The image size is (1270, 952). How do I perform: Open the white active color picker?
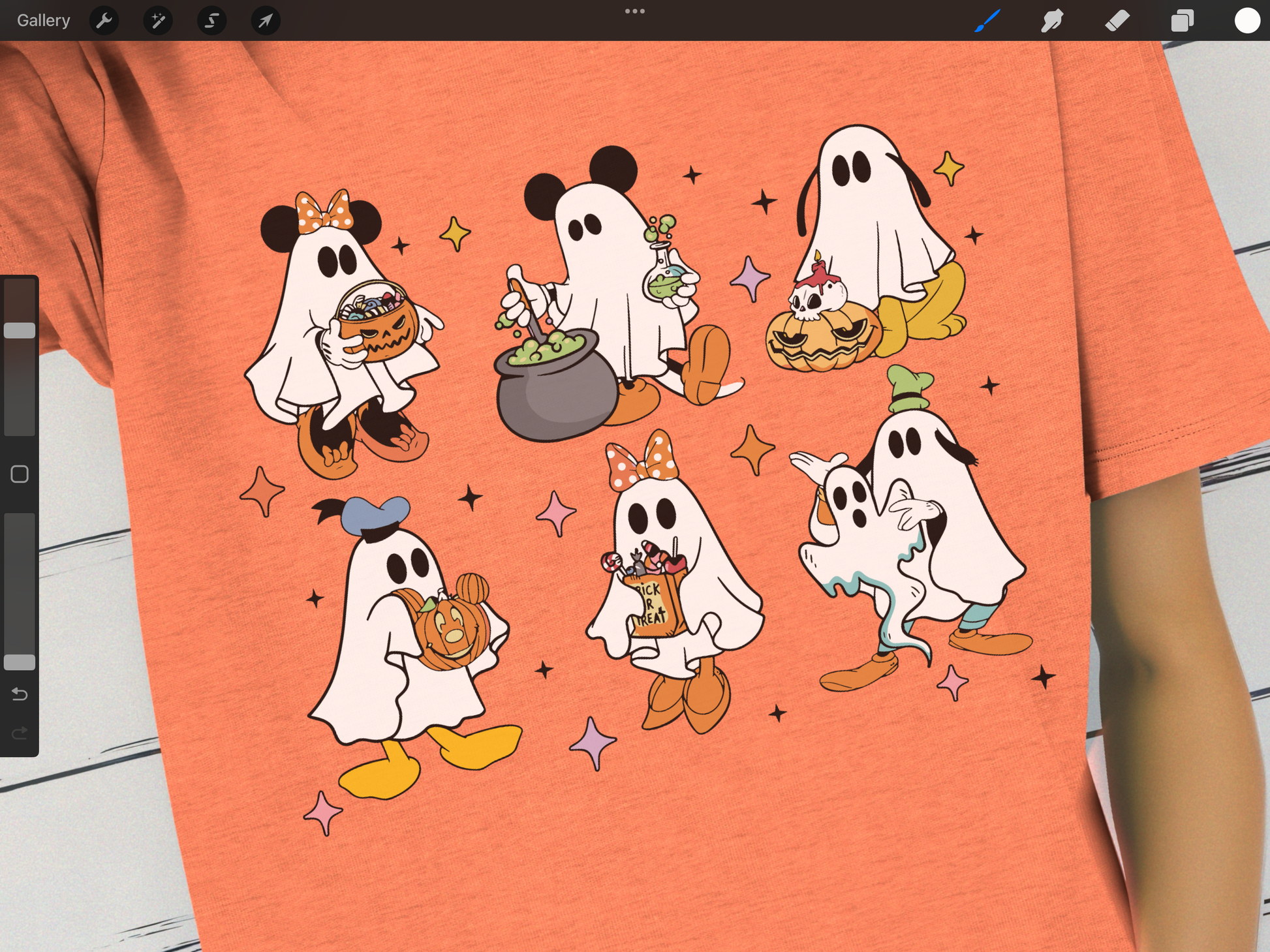(1247, 21)
